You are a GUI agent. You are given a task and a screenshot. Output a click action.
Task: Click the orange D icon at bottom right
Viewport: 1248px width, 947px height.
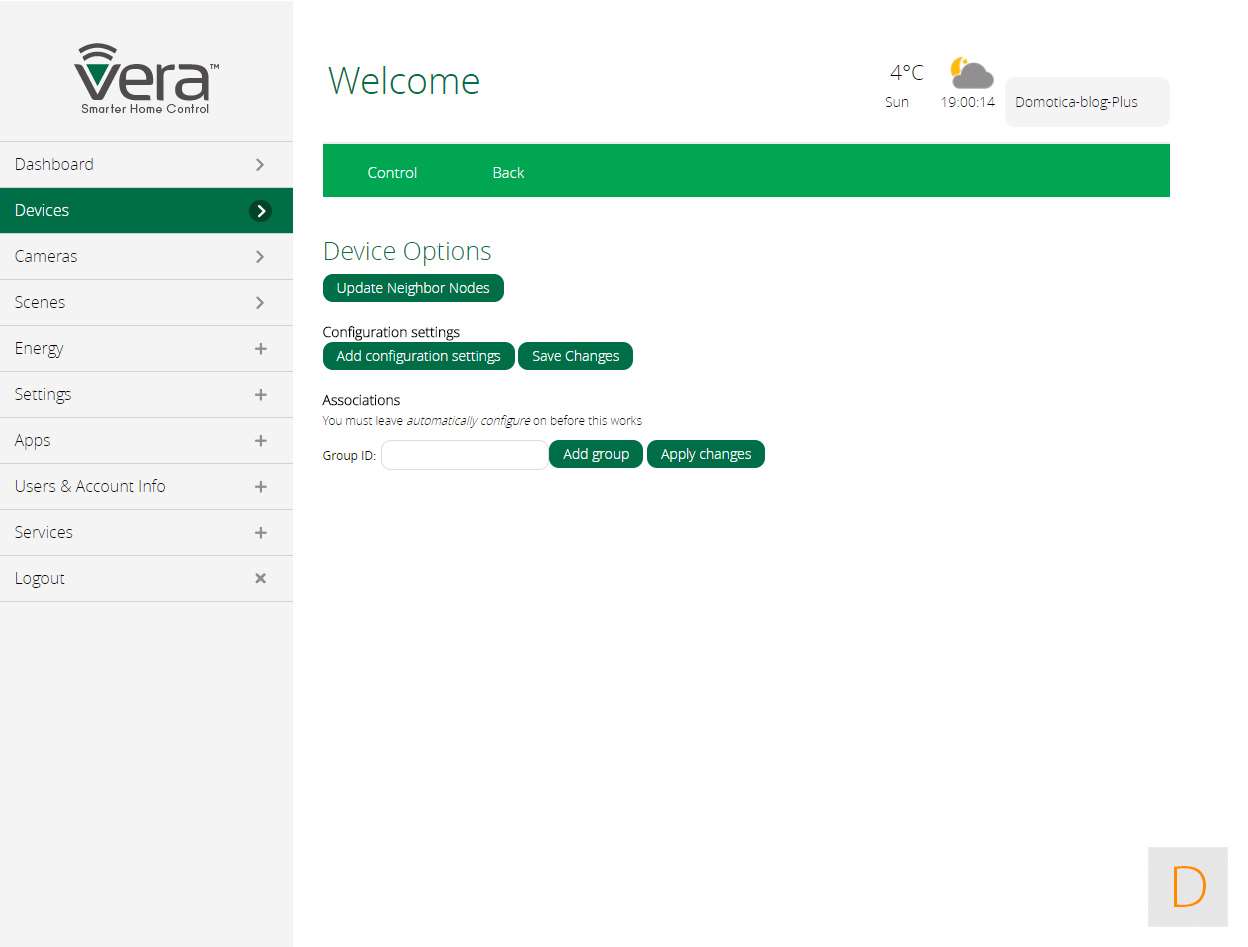[1188, 887]
